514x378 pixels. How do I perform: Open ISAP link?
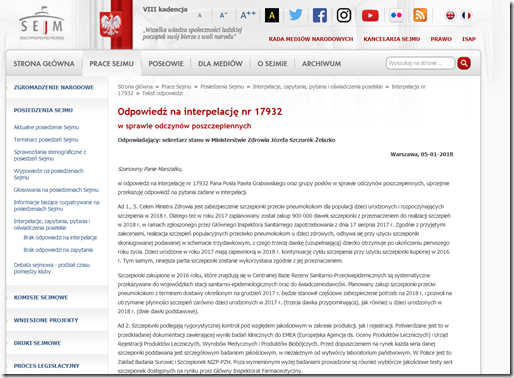[469, 39]
